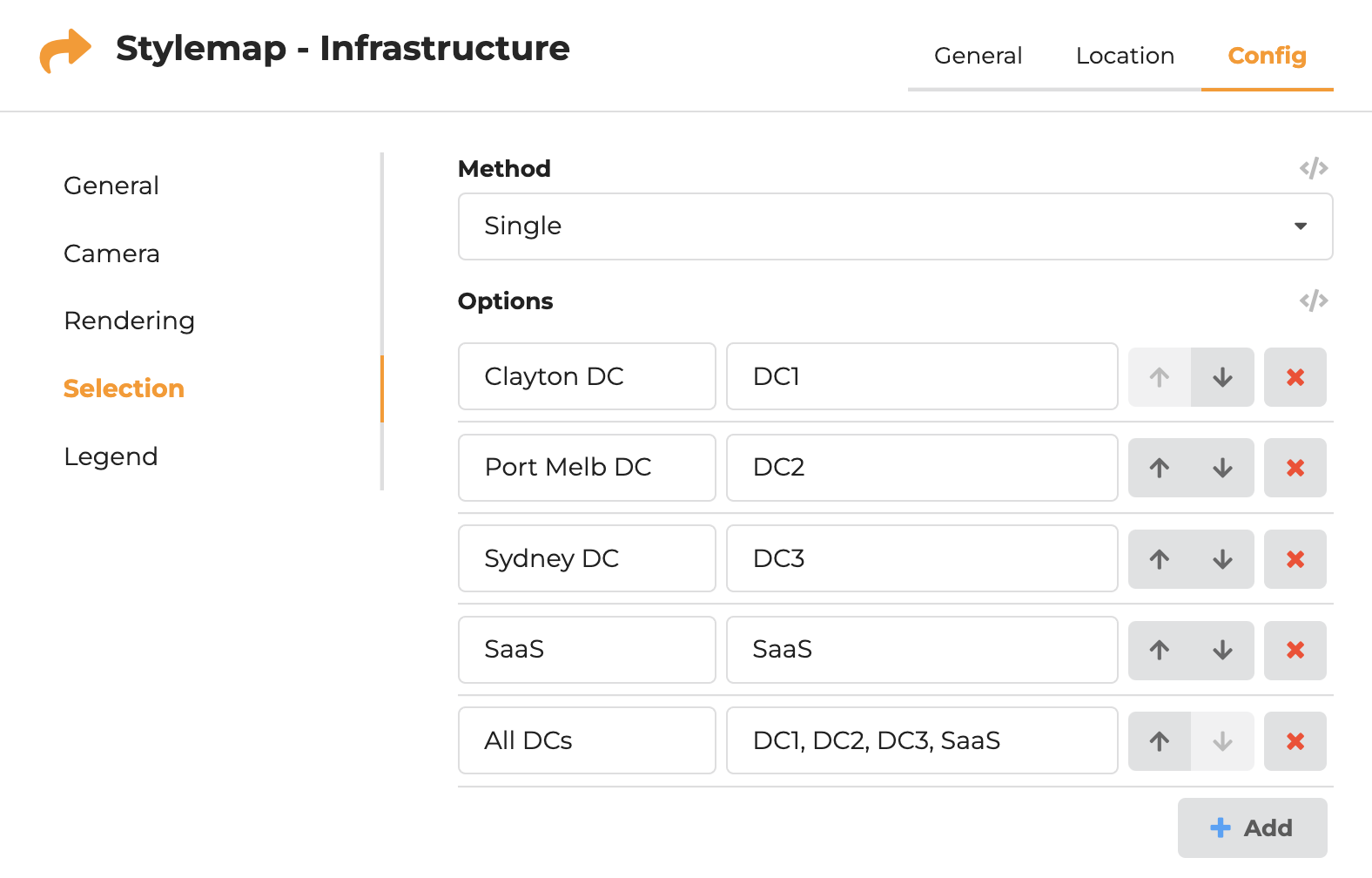Click the orange back arrow icon
The height and width of the screenshot is (878, 1372).
65,51
